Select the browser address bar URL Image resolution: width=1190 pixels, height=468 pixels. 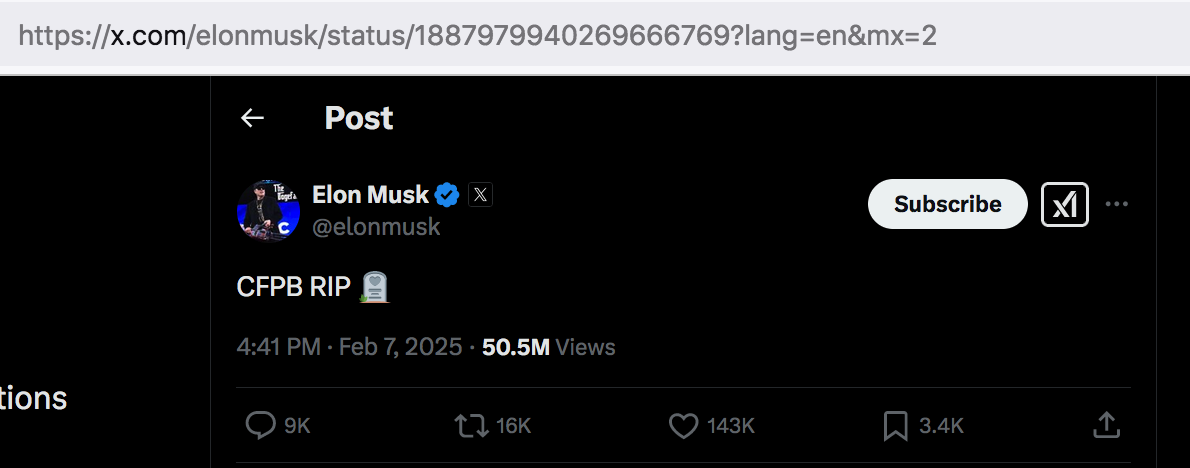[478, 35]
